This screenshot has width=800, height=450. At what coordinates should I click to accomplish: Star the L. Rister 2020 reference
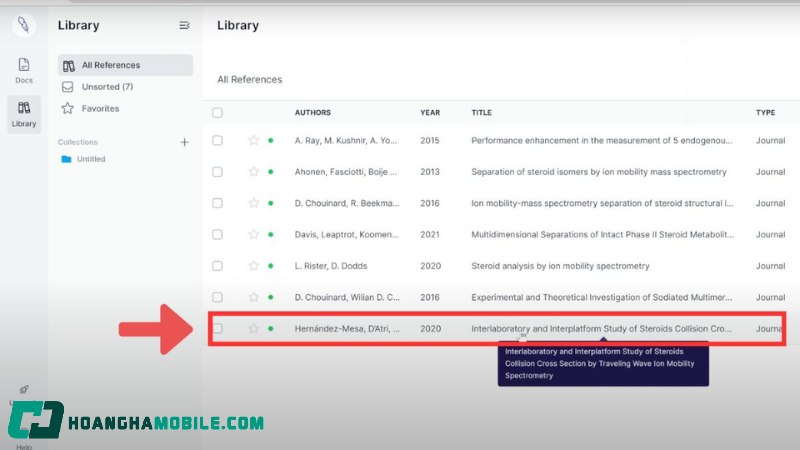(x=253, y=266)
